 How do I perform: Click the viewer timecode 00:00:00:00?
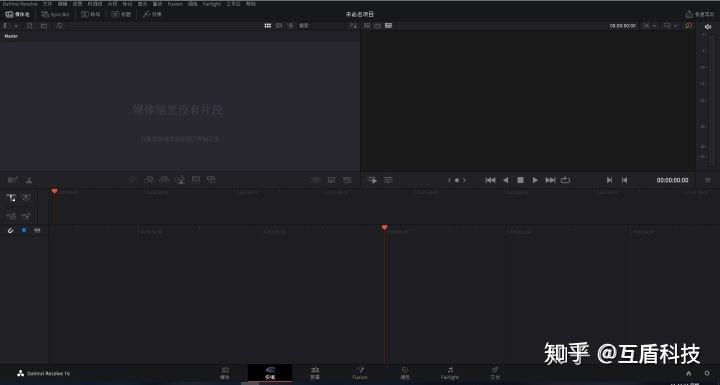click(672, 180)
